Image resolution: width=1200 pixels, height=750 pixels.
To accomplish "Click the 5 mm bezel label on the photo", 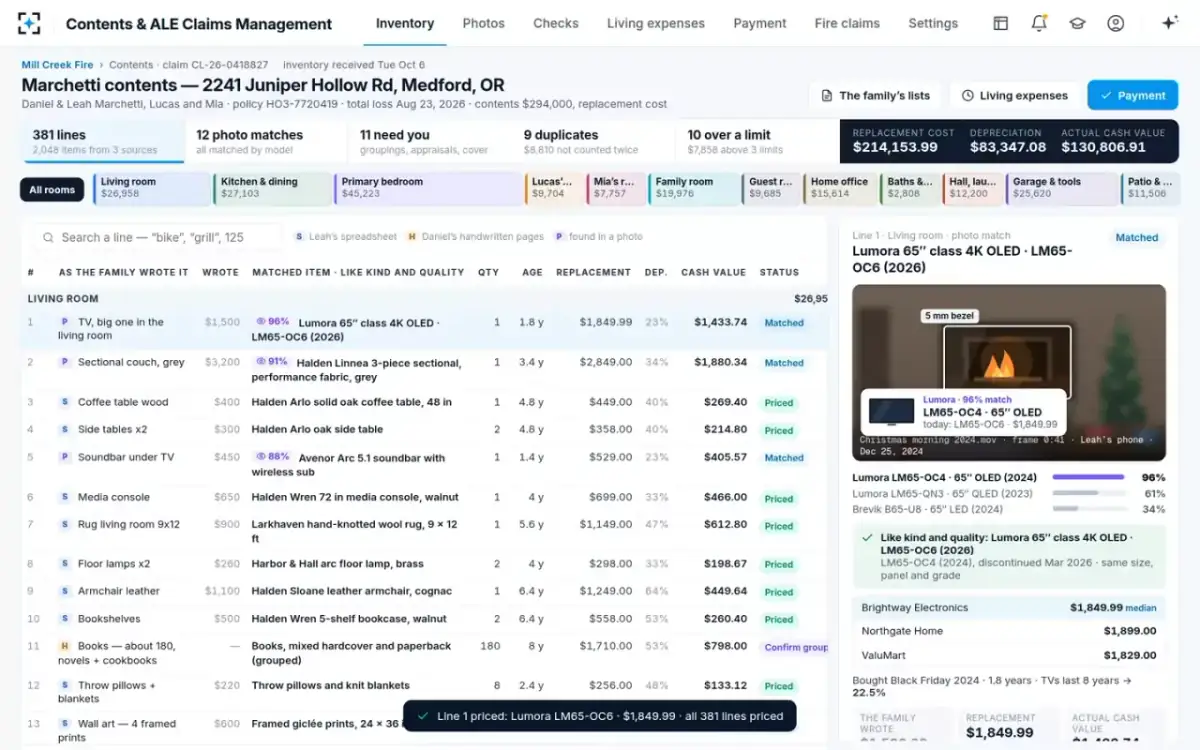I will coord(949,316).
